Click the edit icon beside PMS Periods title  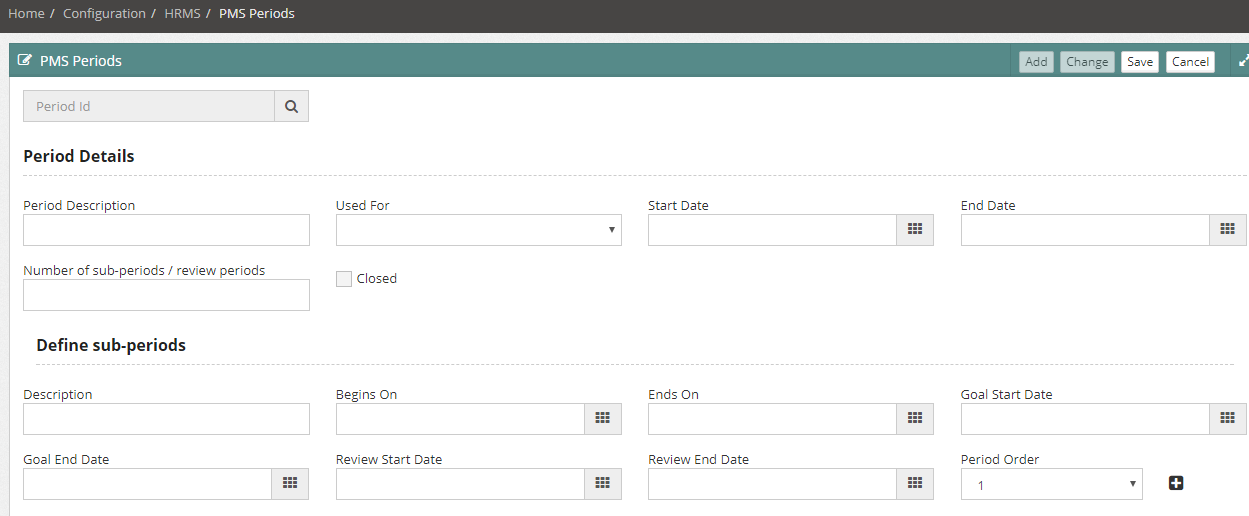pyautogui.click(x=25, y=60)
